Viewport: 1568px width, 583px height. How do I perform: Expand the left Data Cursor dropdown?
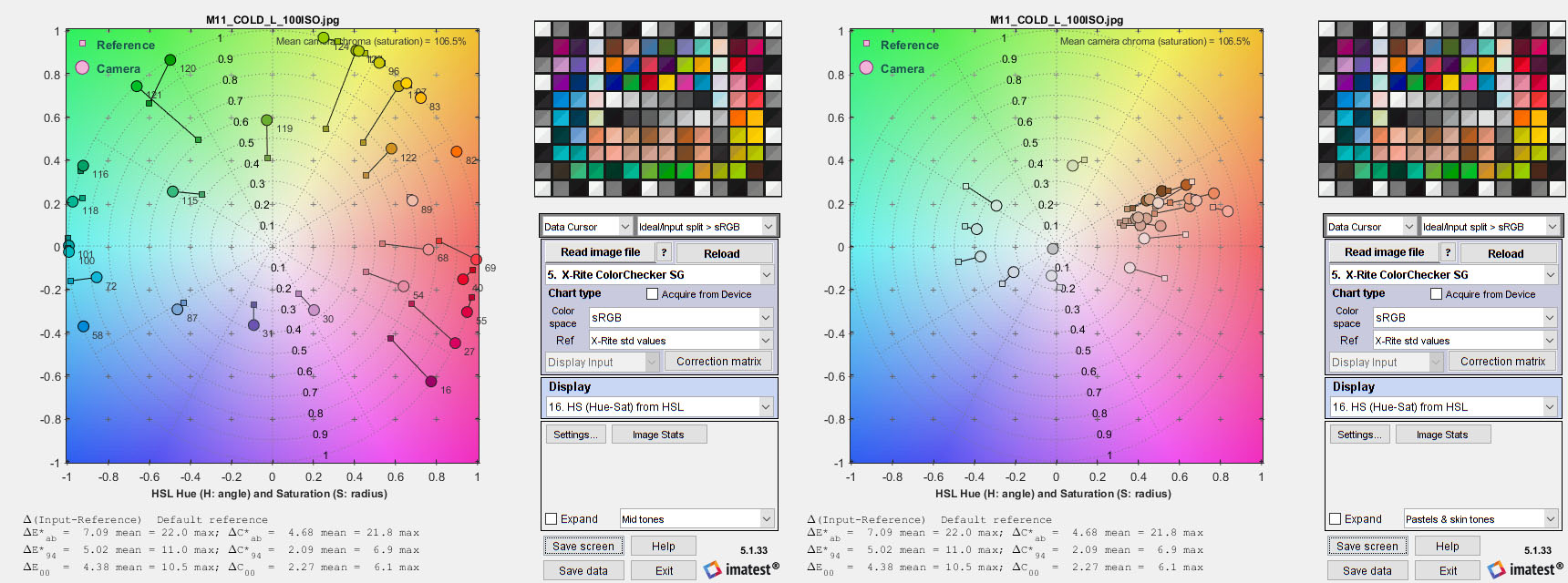[587, 227]
